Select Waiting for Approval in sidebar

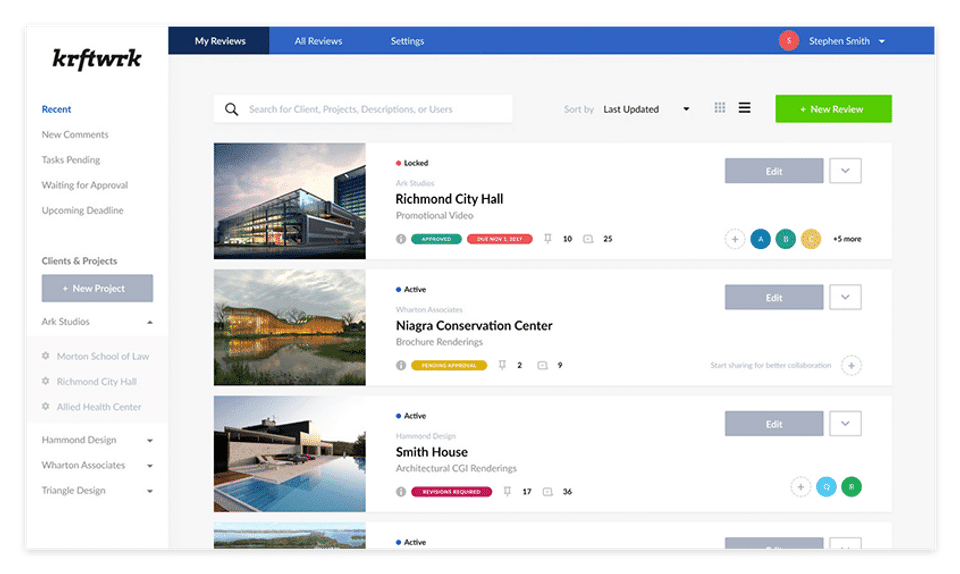coord(84,185)
